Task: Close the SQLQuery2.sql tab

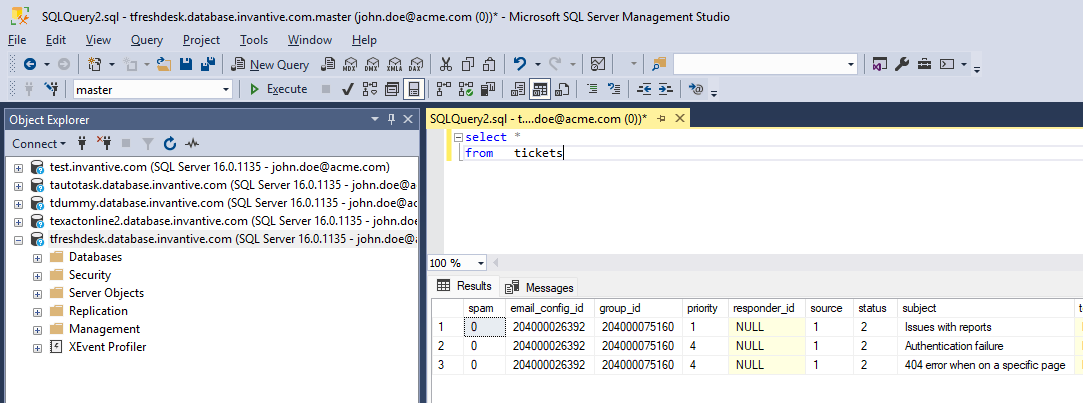Action: pyautogui.click(x=679, y=119)
